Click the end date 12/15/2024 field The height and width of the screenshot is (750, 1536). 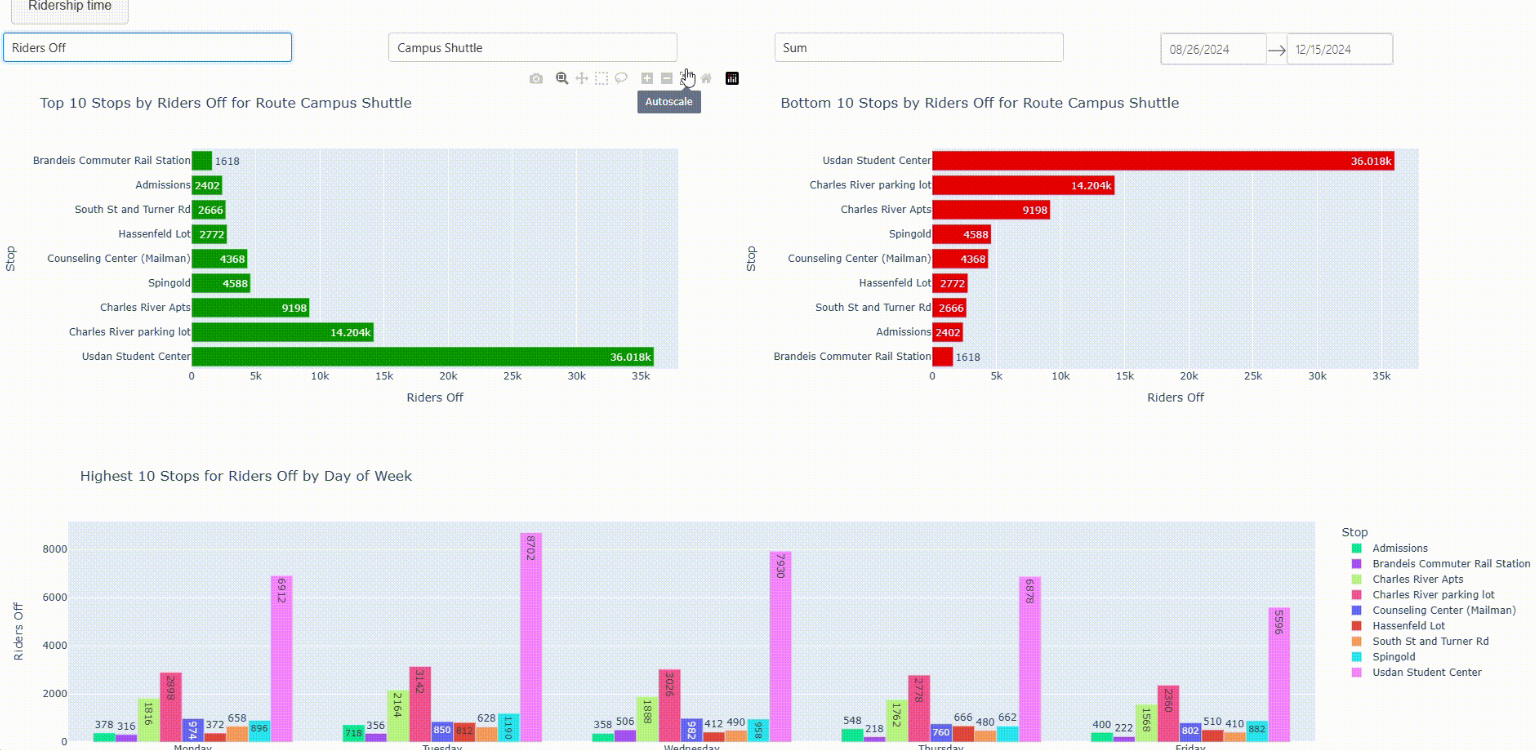coord(1338,49)
